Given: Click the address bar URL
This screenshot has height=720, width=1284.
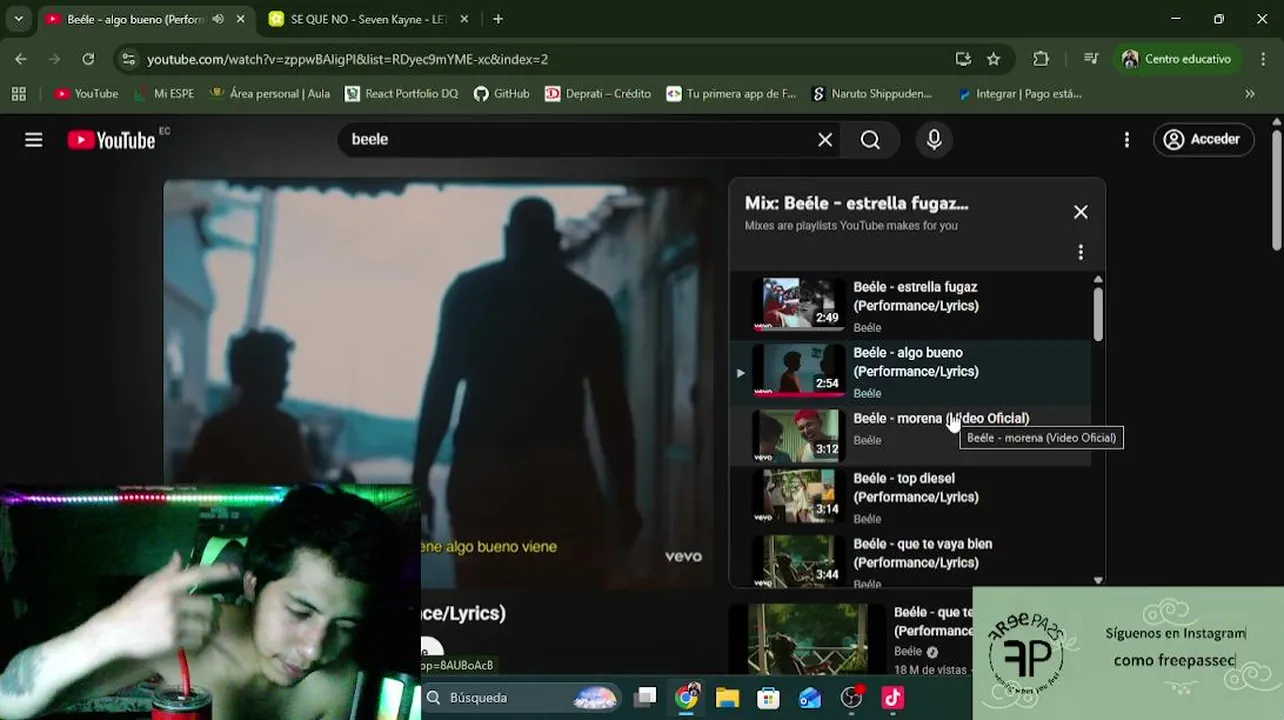Looking at the screenshot, I should pos(347,59).
